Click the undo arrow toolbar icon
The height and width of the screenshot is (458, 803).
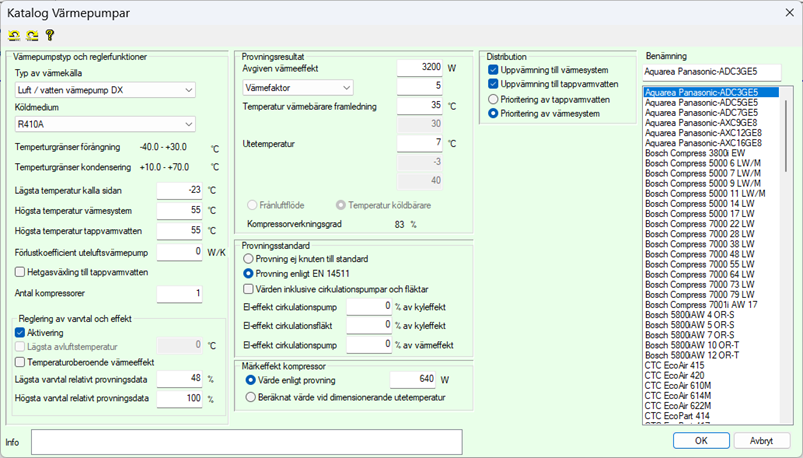click(14, 35)
